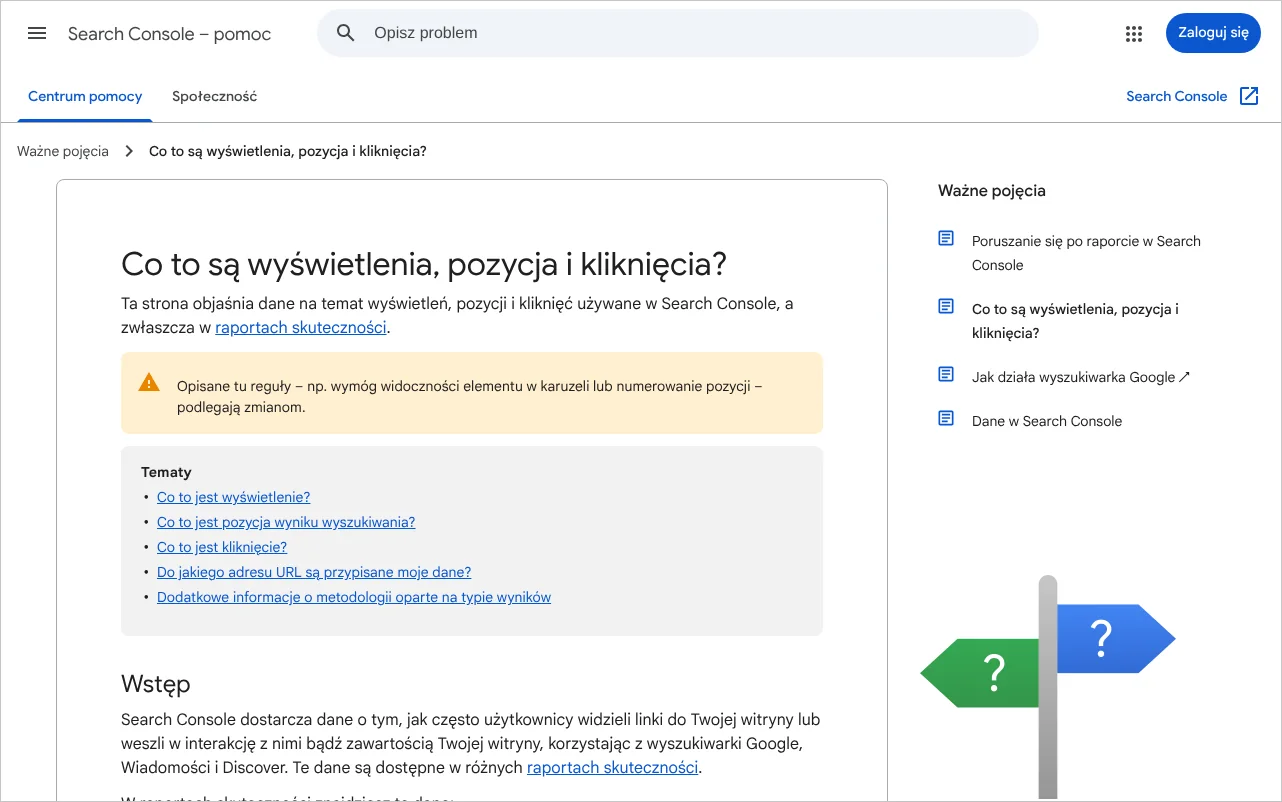Image resolution: width=1282 pixels, height=802 pixels.
Task: Open Jak działa wyszukiwarka Google article
Action: coord(1081,377)
